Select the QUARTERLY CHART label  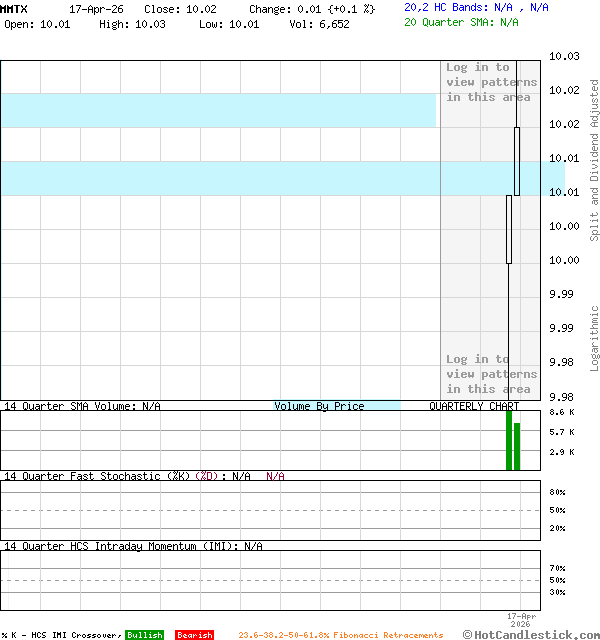pyautogui.click(x=474, y=406)
